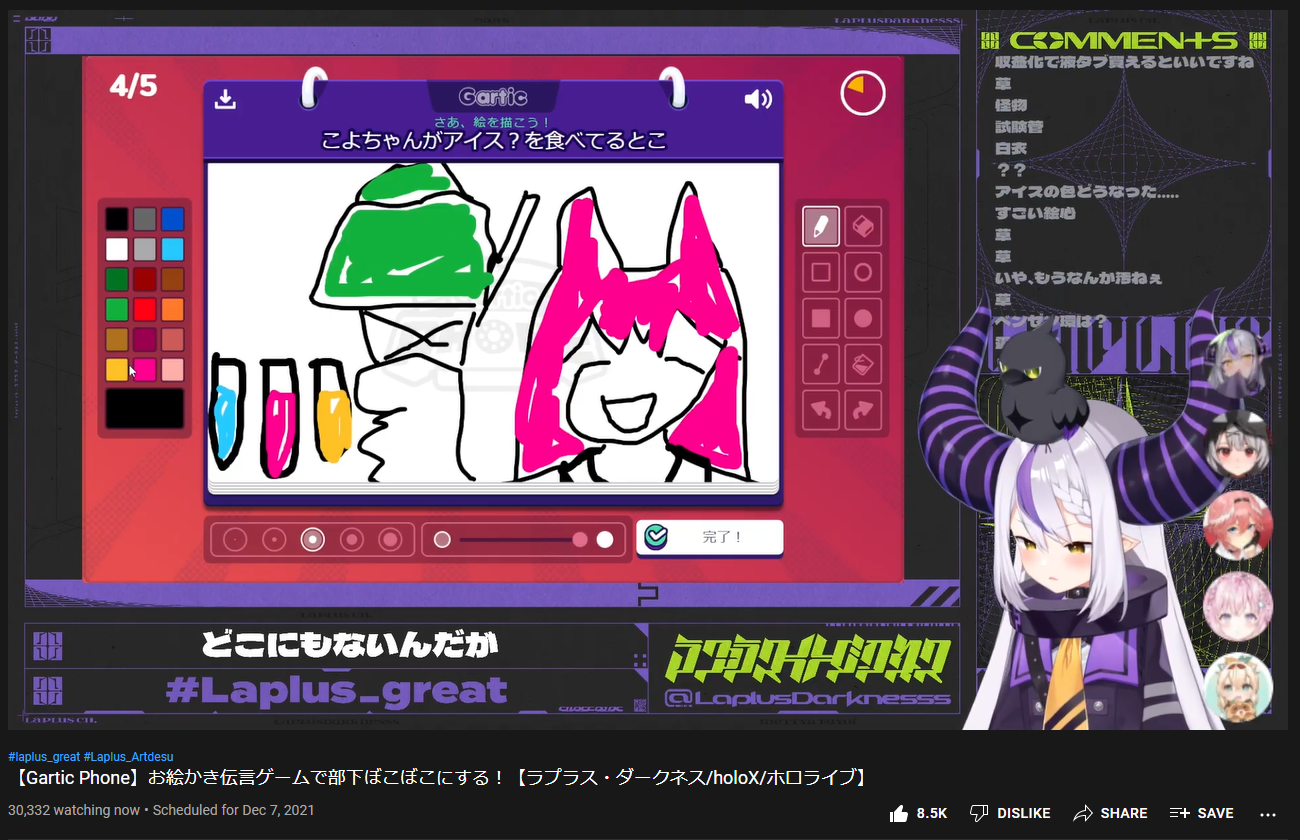Pick the second brush size
Viewport: 1300px width, 840px height.
pyautogui.click(x=274, y=540)
